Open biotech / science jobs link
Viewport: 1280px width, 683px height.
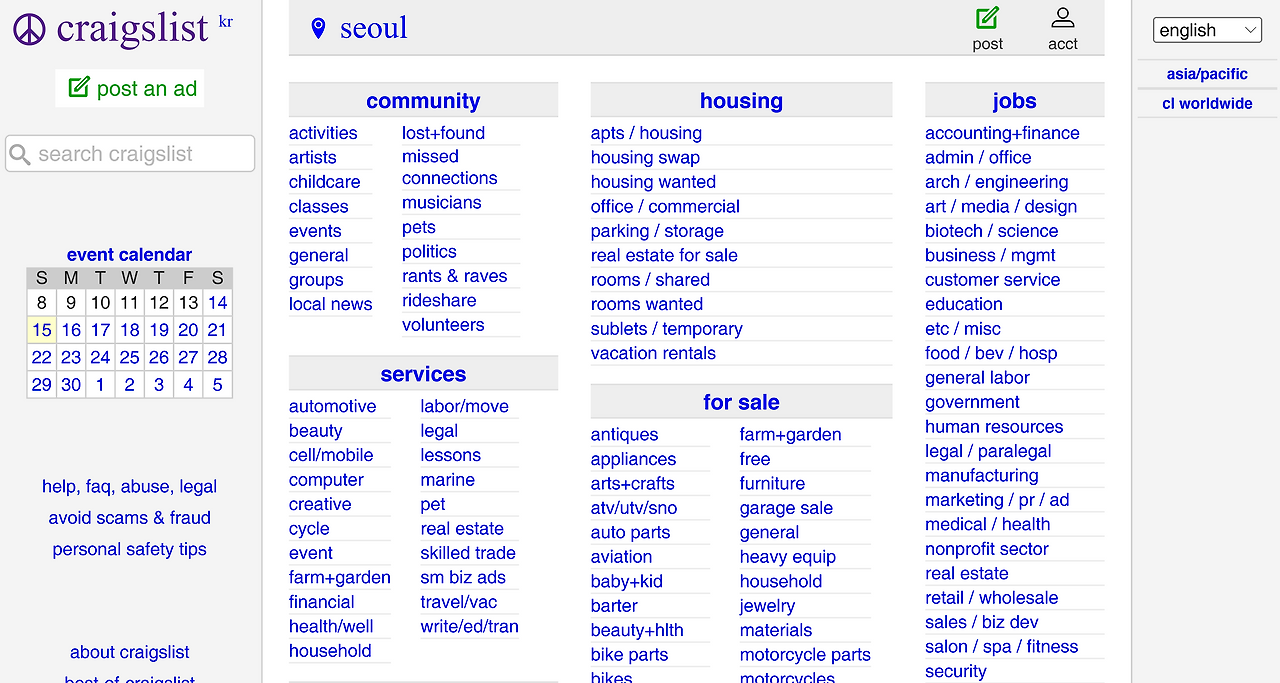pos(991,231)
